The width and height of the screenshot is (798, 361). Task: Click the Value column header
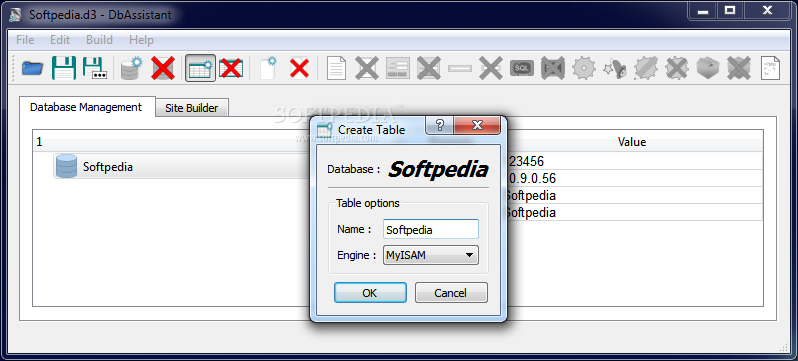click(x=632, y=142)
